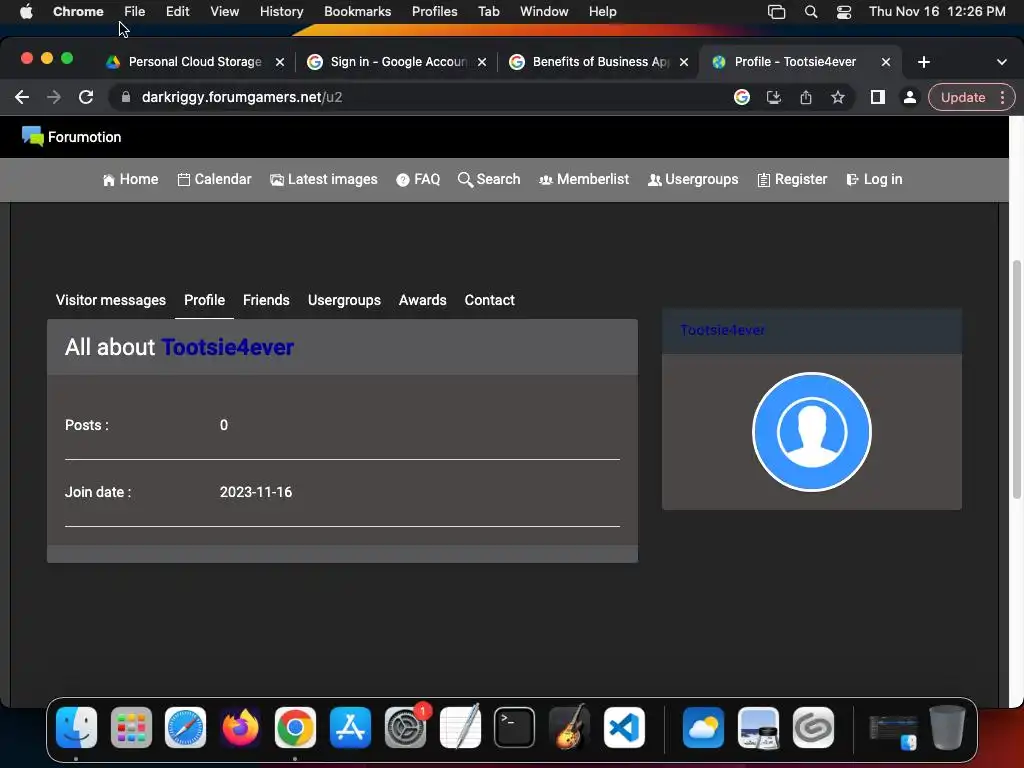The image size is (1024, 768).
Task: Click the Update button in Chrome
Action: coord(963,97)
